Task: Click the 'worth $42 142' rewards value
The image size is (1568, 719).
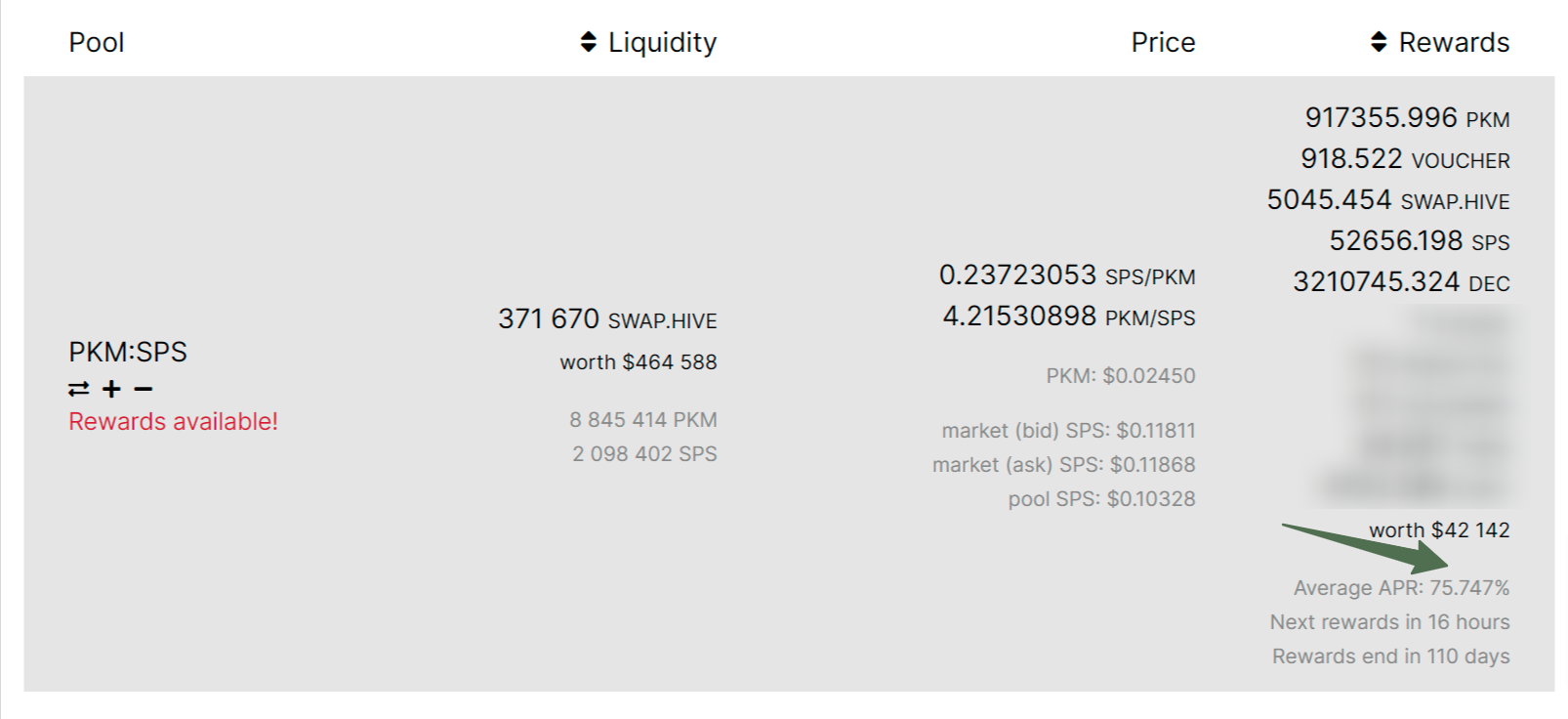Action: pos(1439,530)
